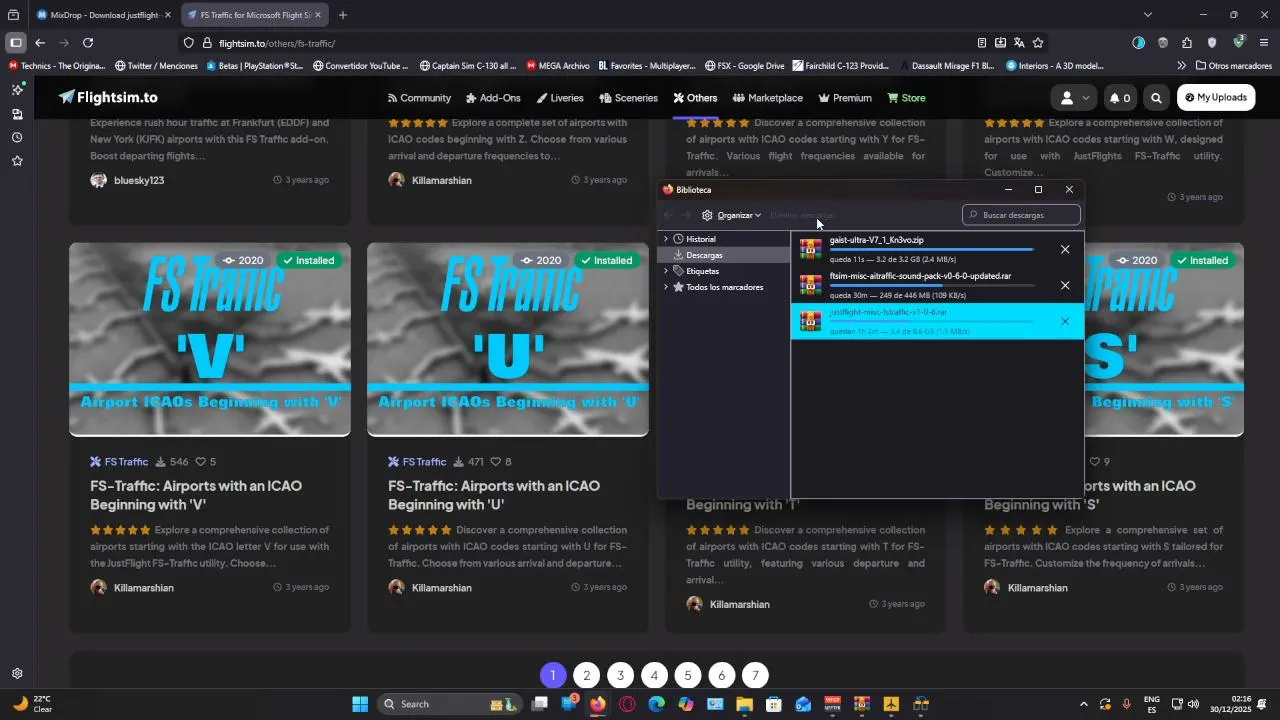
Task: Bookmark this page with star icon
Action: (1038, 43)
